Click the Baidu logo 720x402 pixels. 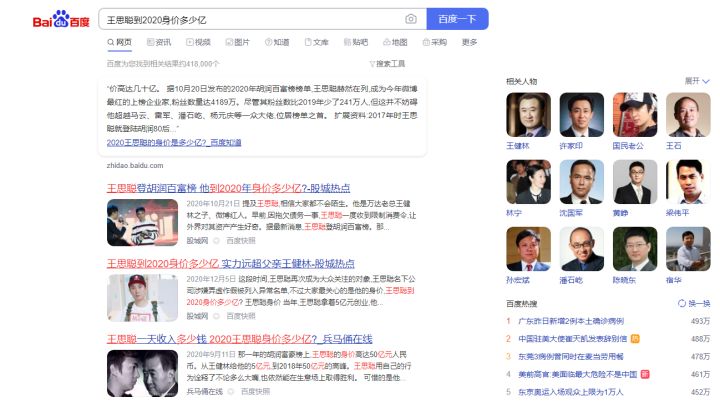[x=61, y=19]
